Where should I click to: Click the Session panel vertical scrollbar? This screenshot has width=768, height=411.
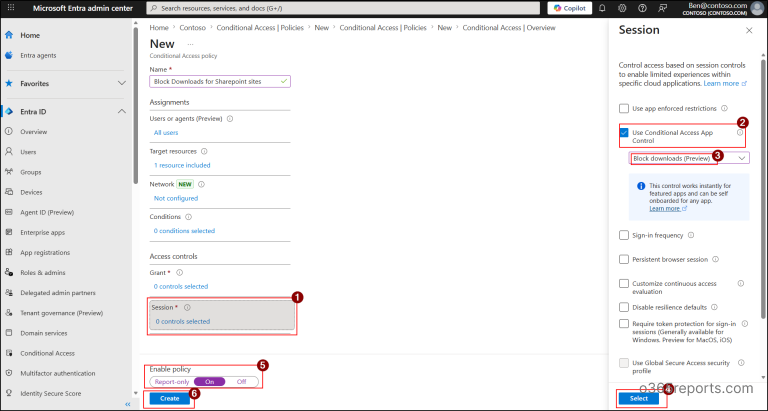(x=763, y=189)
